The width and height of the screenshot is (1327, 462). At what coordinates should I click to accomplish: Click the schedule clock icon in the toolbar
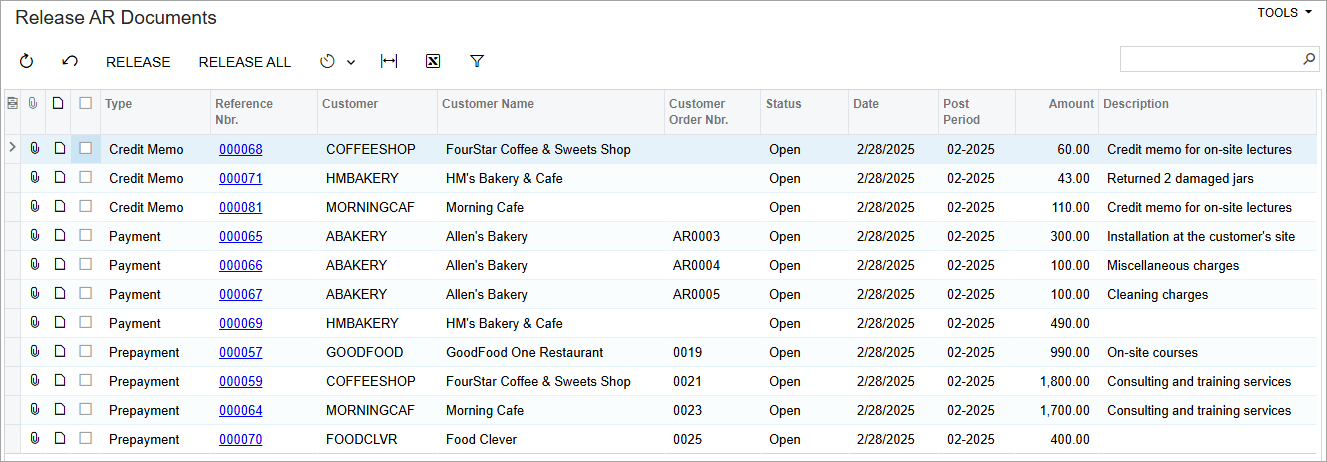click(x=327, y=62)
